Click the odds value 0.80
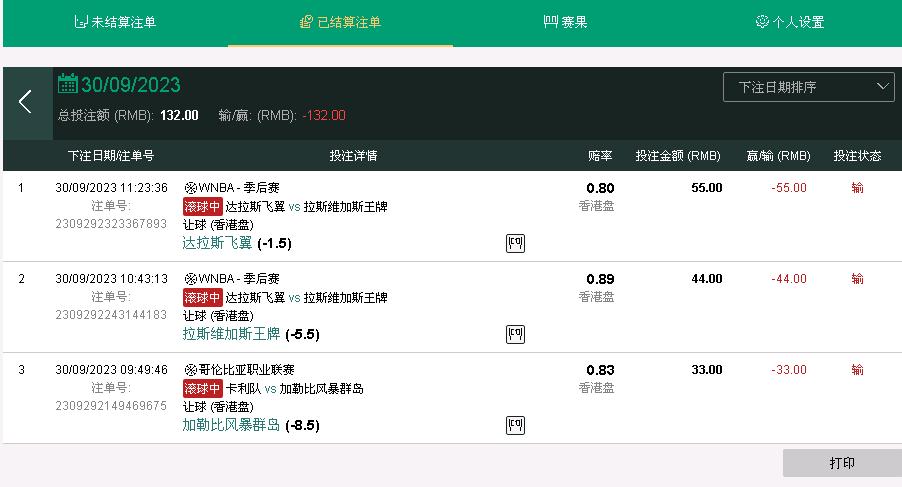The image size is (902, 487). (601, 188)
